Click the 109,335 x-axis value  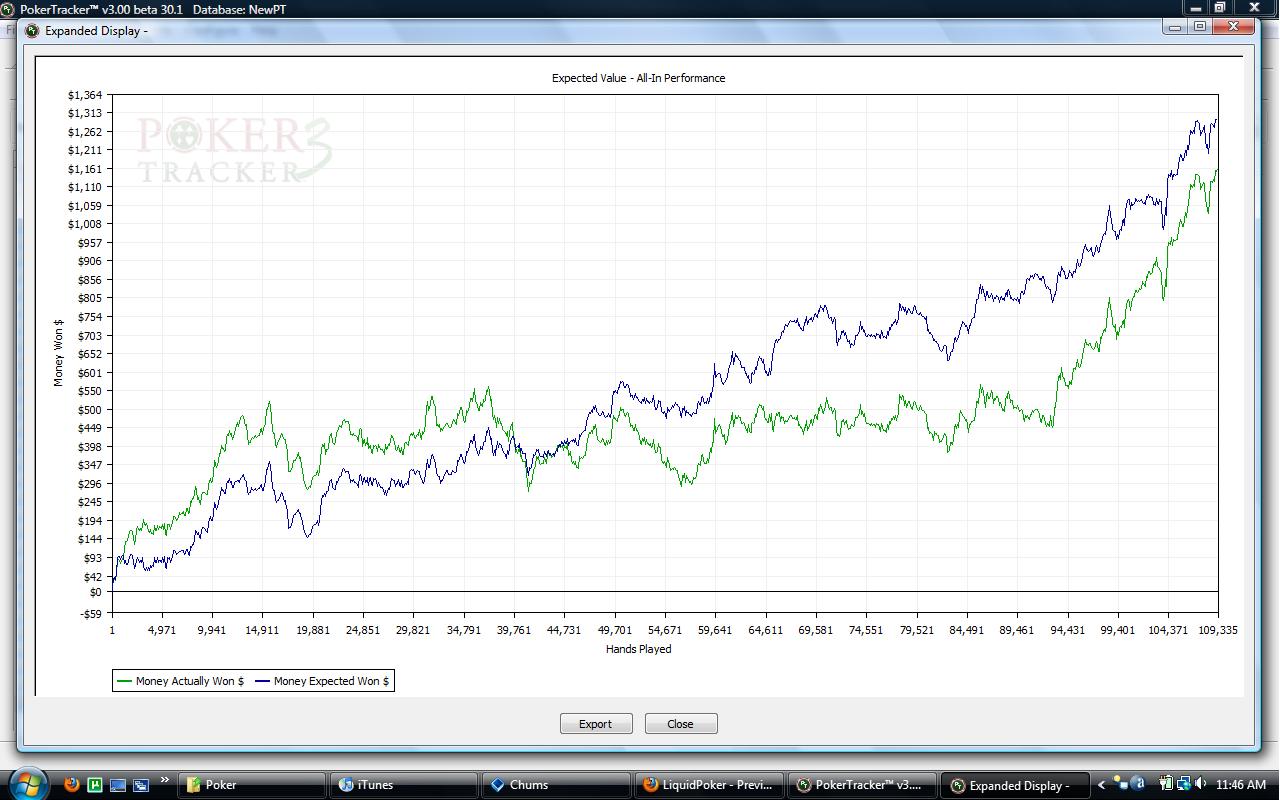[x=1217, y=630]
